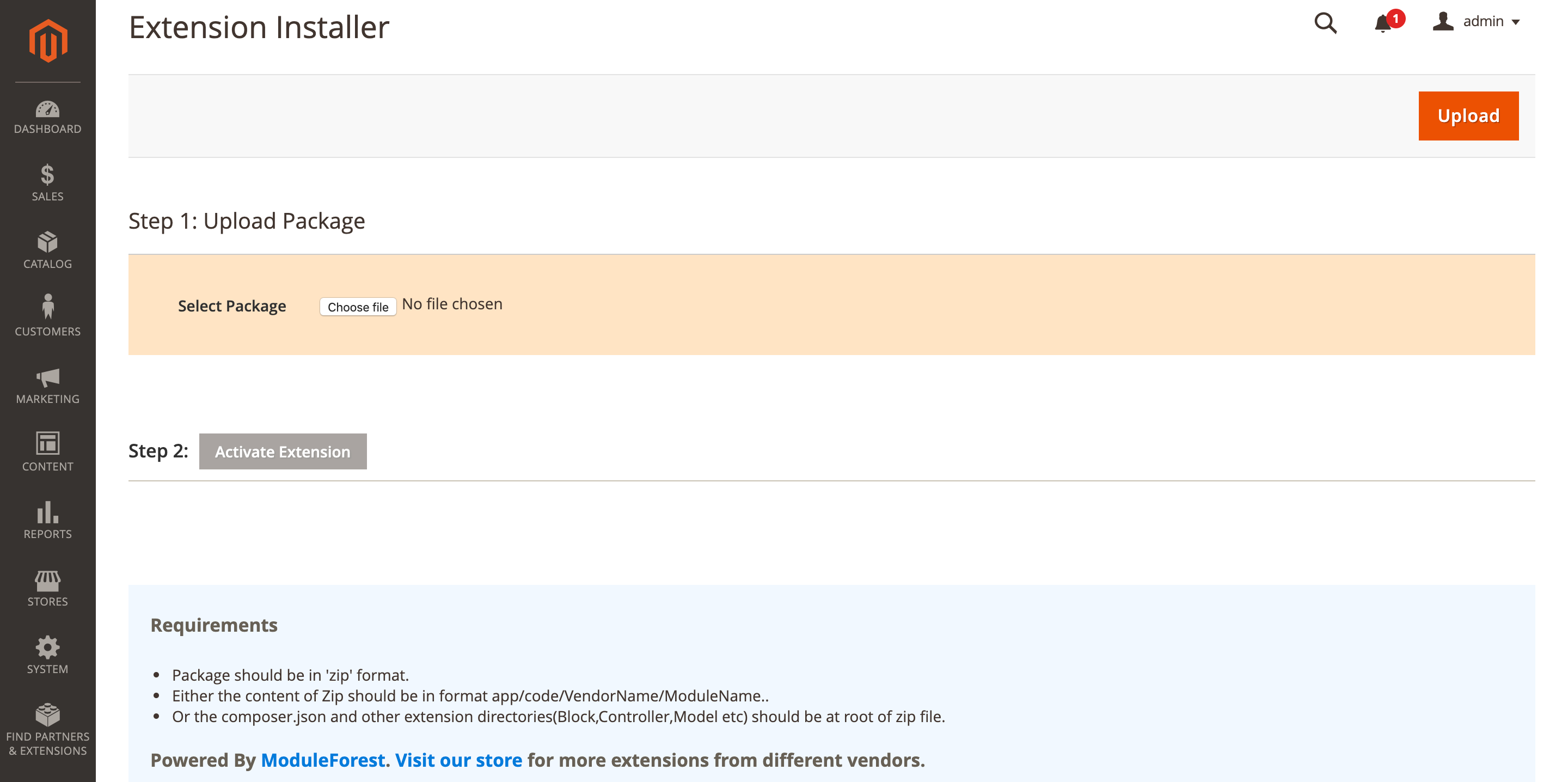Click the Magento logo icon
Image resolution: width=1568 pixels, height=782 pixels.
coord(47,40)
